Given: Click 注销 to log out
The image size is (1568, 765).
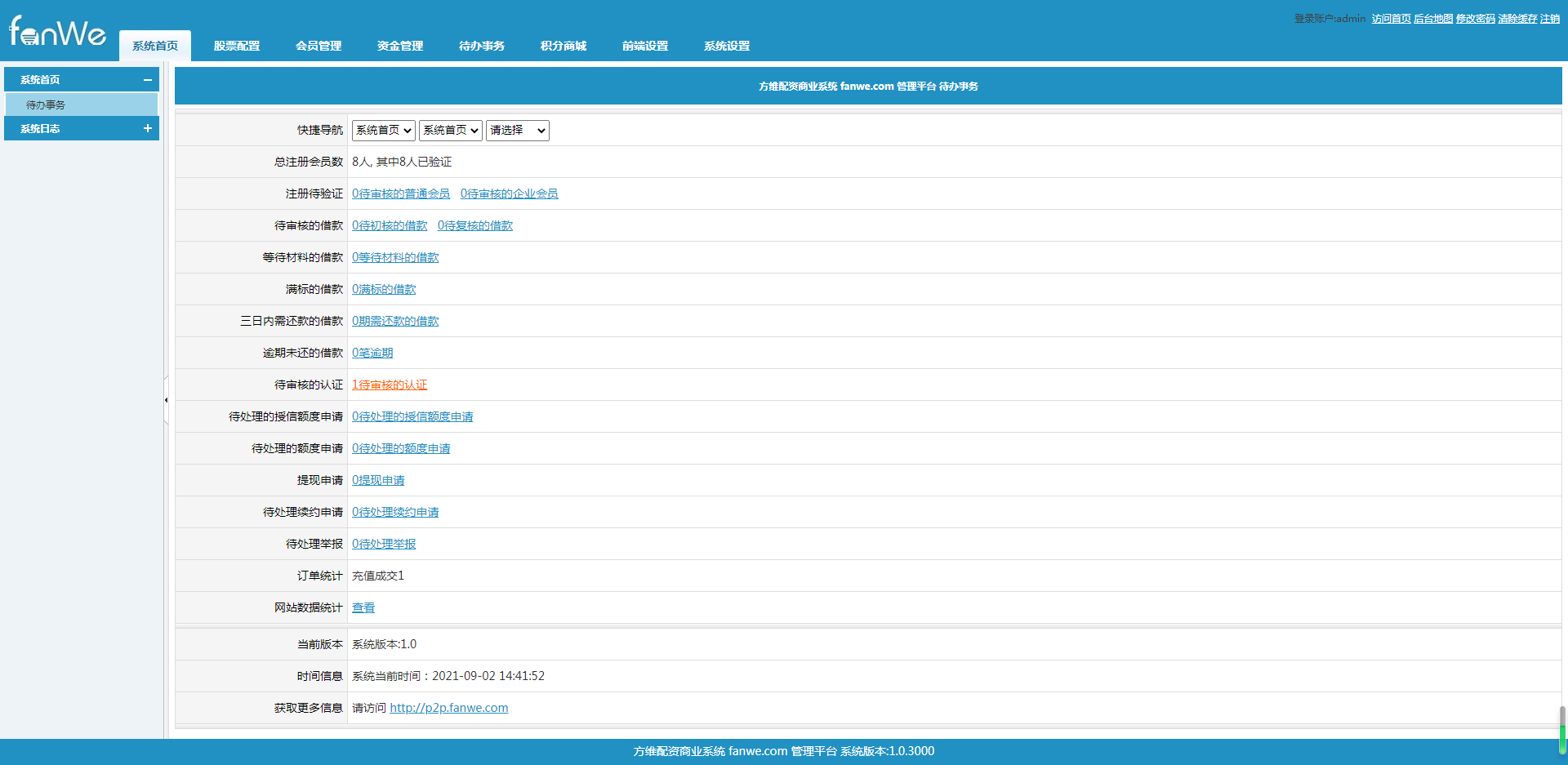Looking at the screenshot, I should 1550,19.
